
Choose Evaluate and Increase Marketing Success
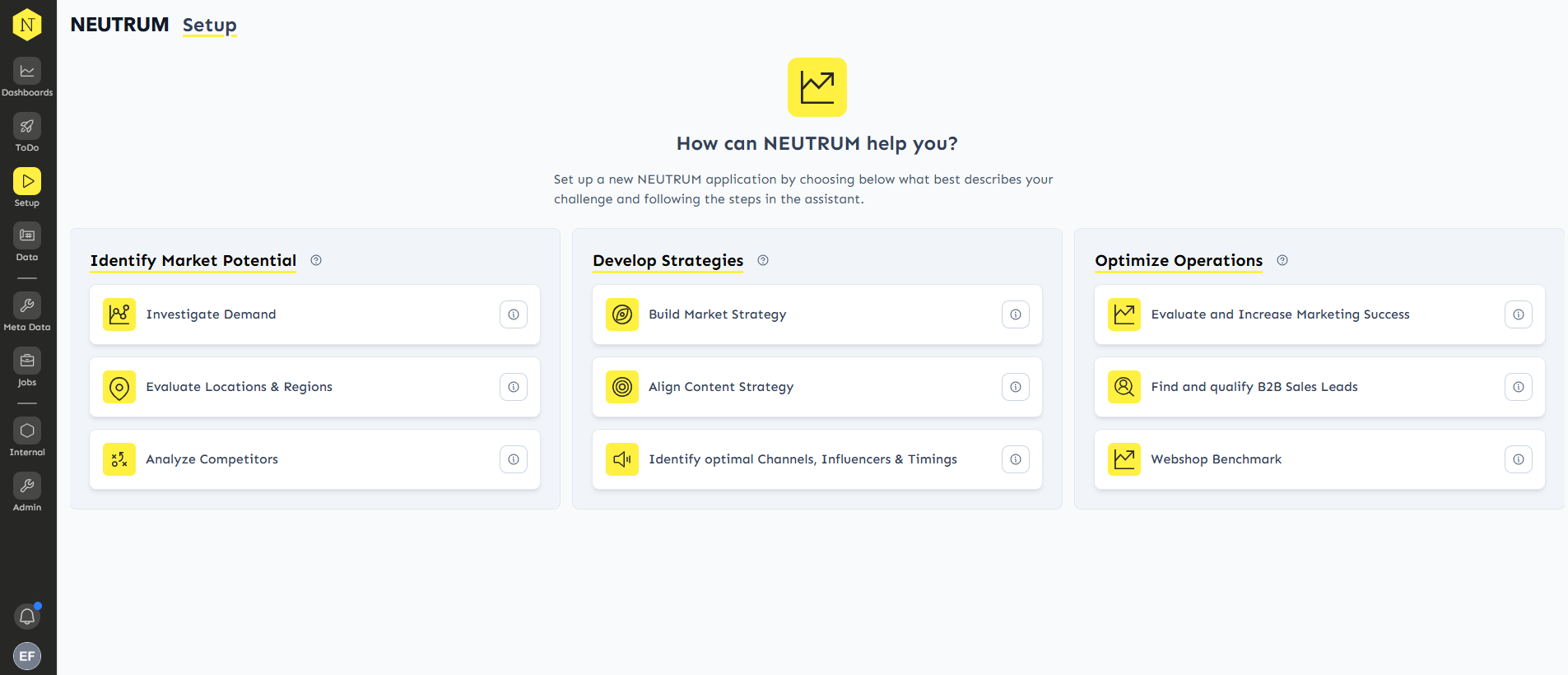click(x=1319, y=314)
